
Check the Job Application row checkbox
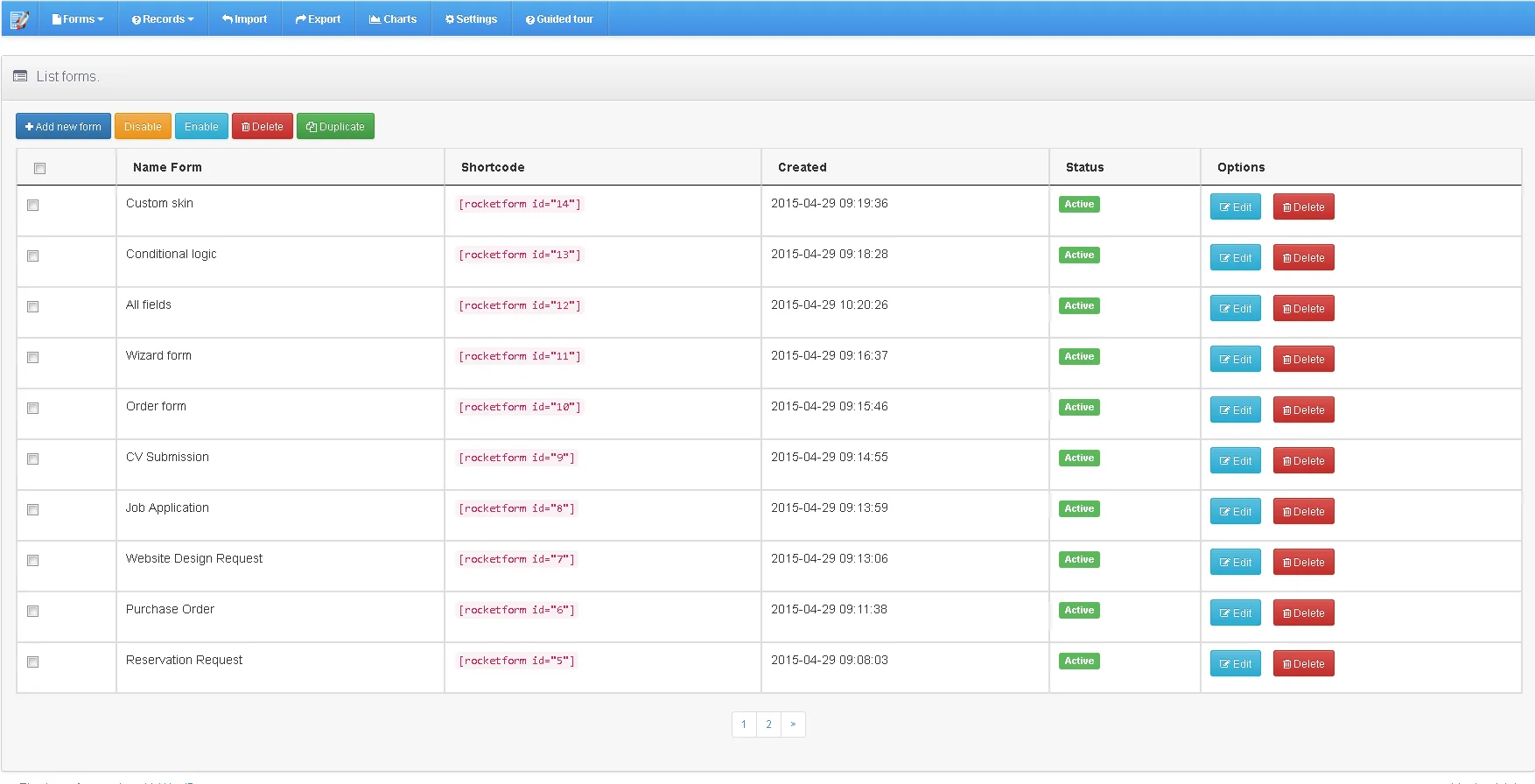[x=33, y=509]
